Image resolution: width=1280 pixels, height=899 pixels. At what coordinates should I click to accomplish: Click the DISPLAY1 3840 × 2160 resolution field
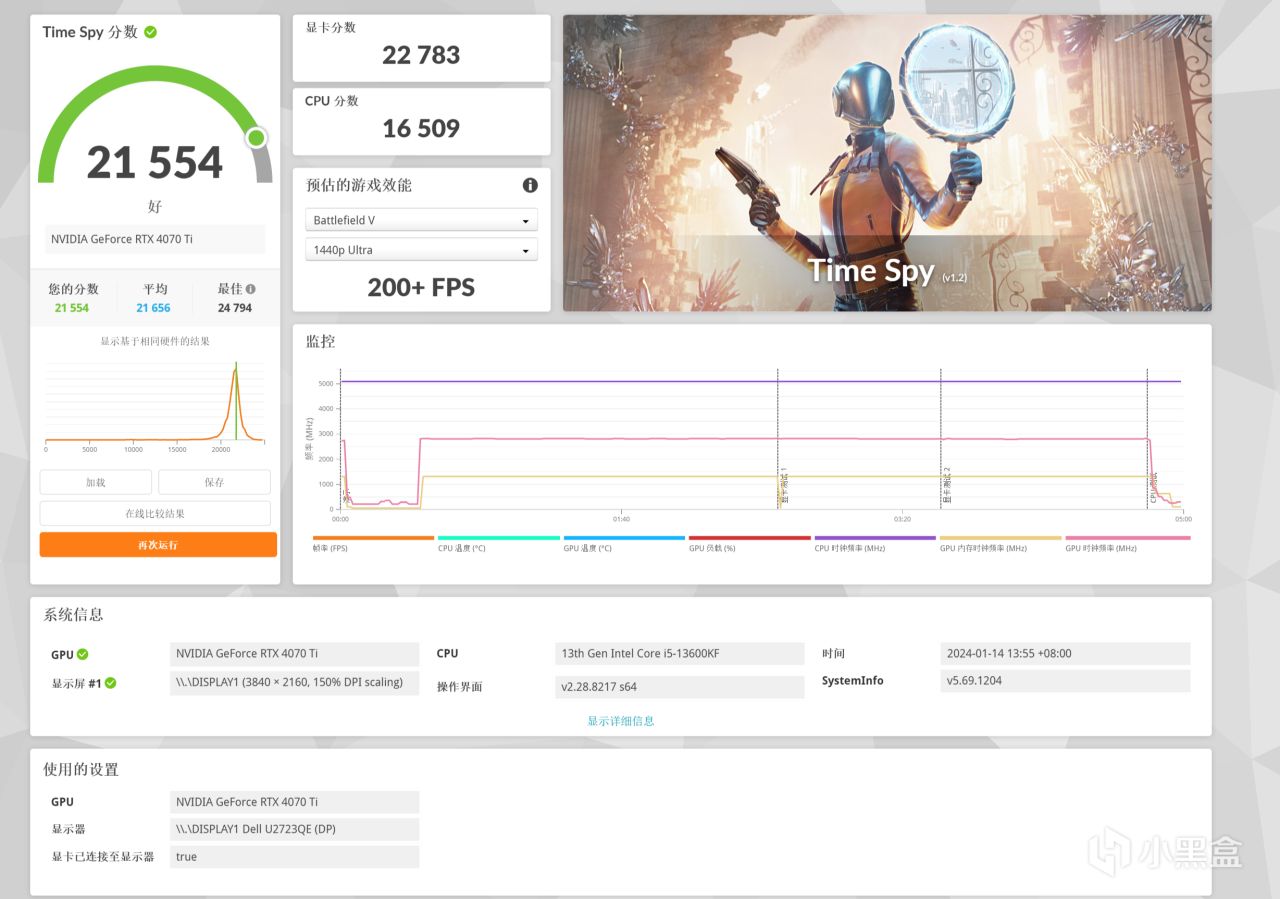tap(295, 683)
